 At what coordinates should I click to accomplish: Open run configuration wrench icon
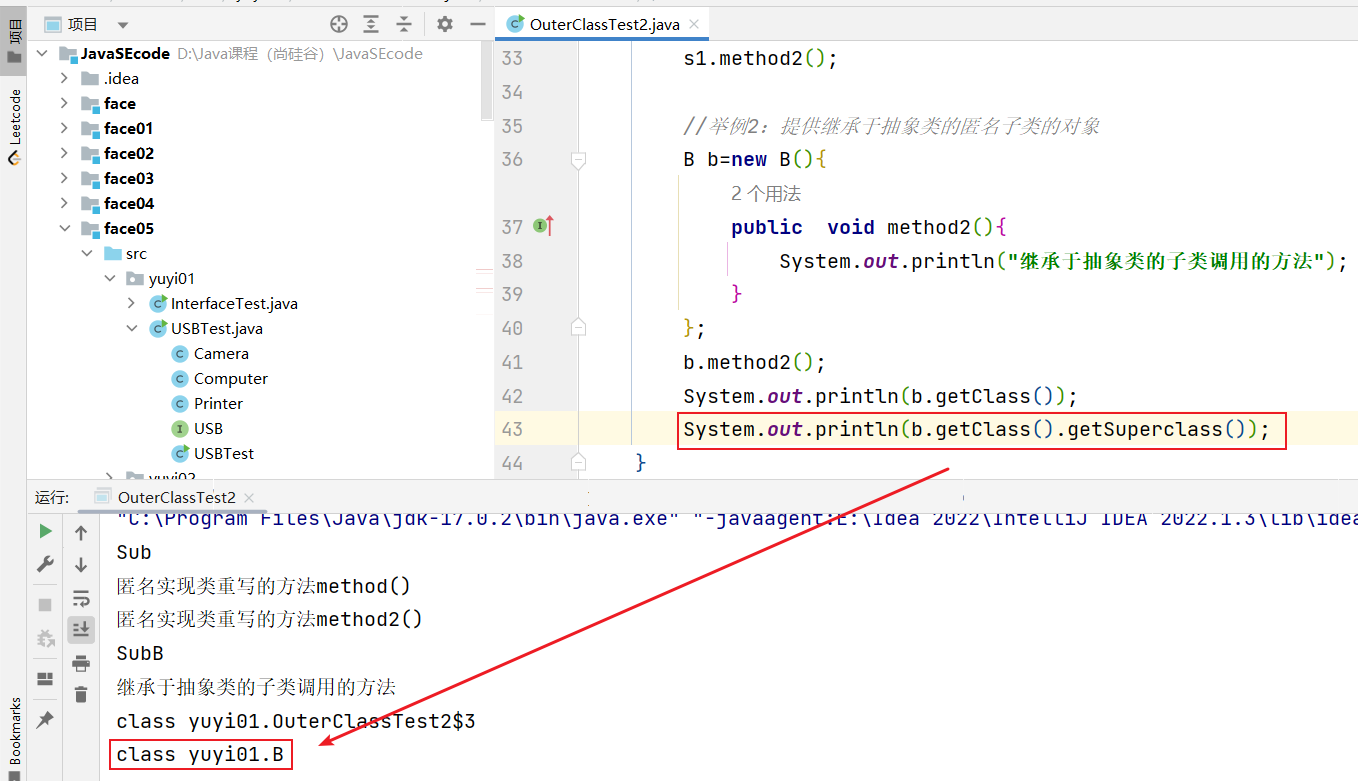(45, 564)
